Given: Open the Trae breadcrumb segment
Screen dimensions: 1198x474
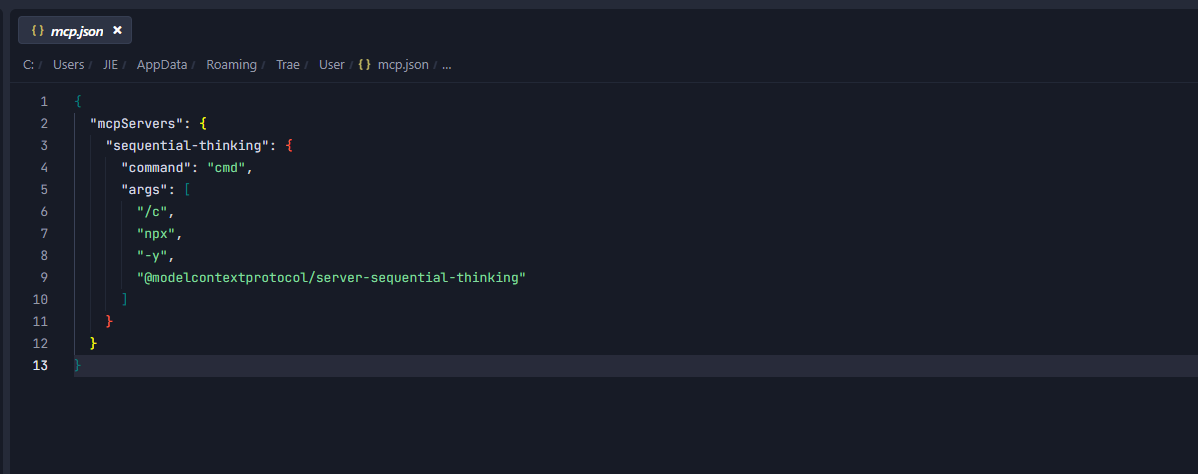Looking at the screenshot, I should tap(288, 65).
